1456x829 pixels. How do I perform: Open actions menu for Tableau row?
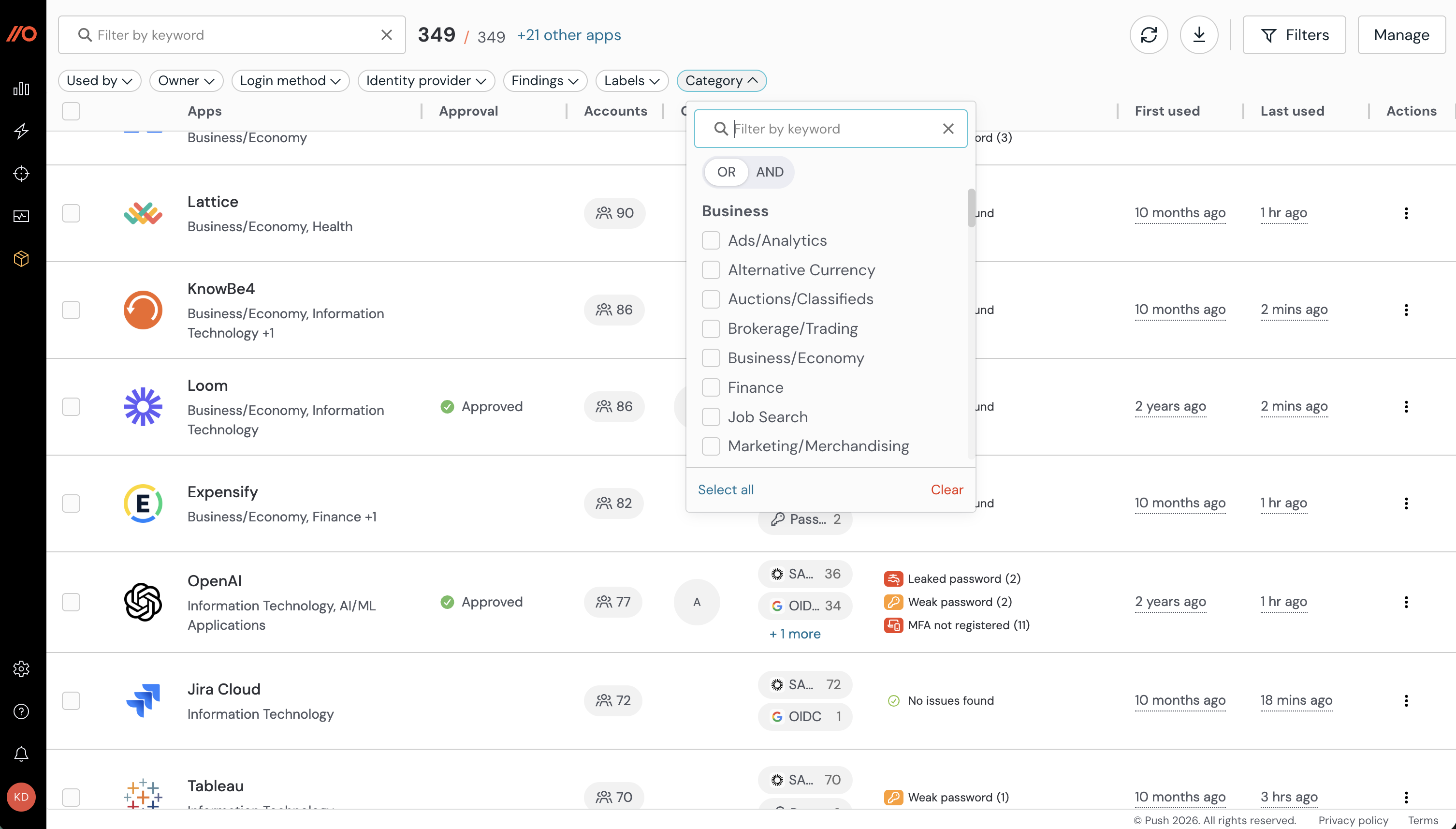pyautogui.click(x=1406, y=797)
